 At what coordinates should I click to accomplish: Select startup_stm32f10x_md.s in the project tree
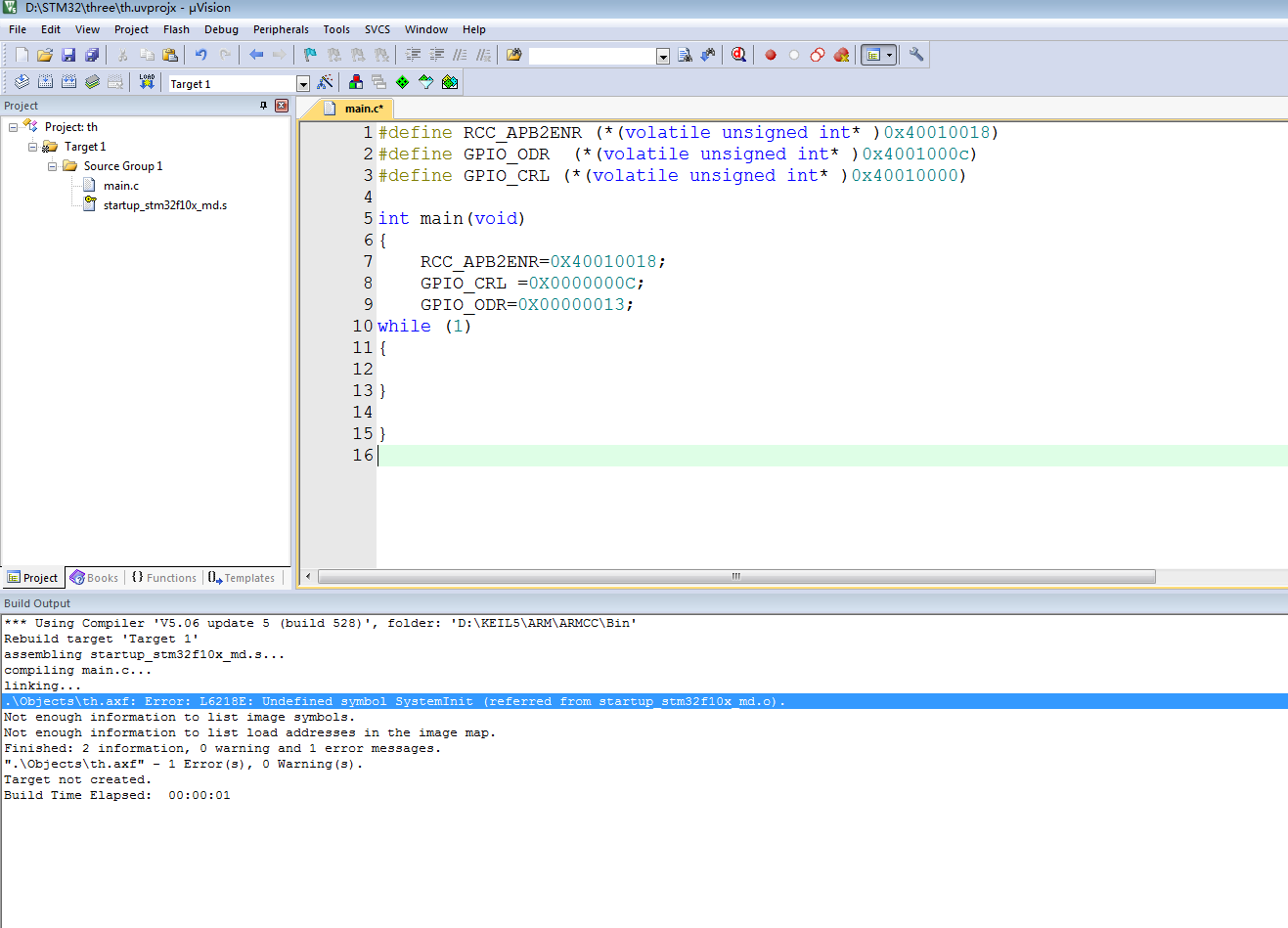(x=165, y=205)
